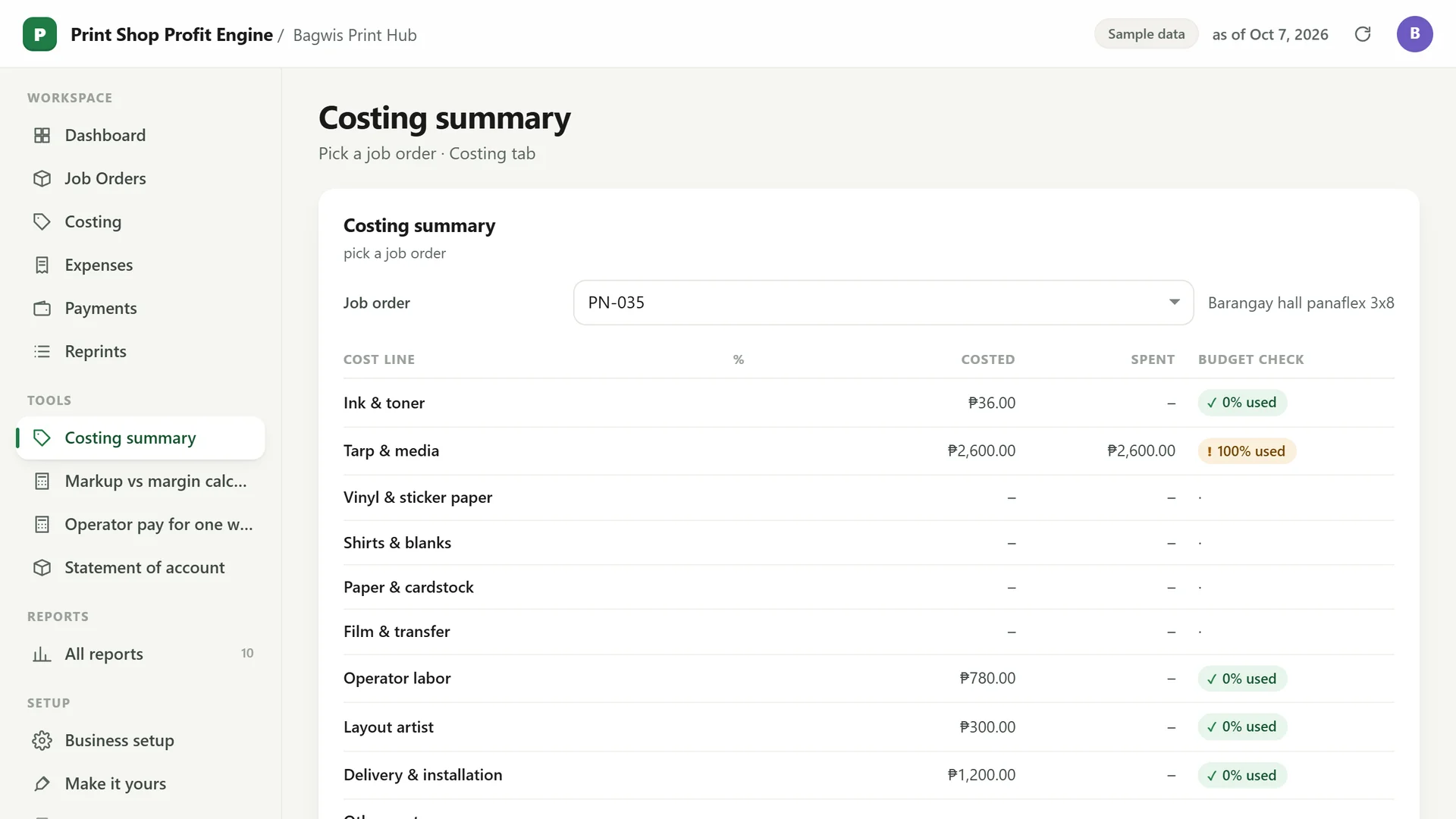Click the ₱1,200.00 costed amount

point(981,775)
